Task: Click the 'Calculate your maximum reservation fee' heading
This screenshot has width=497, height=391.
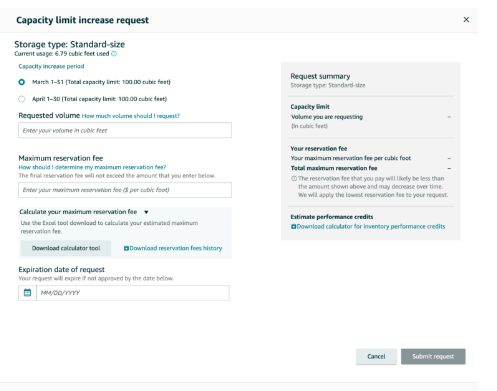Action: 78,212
